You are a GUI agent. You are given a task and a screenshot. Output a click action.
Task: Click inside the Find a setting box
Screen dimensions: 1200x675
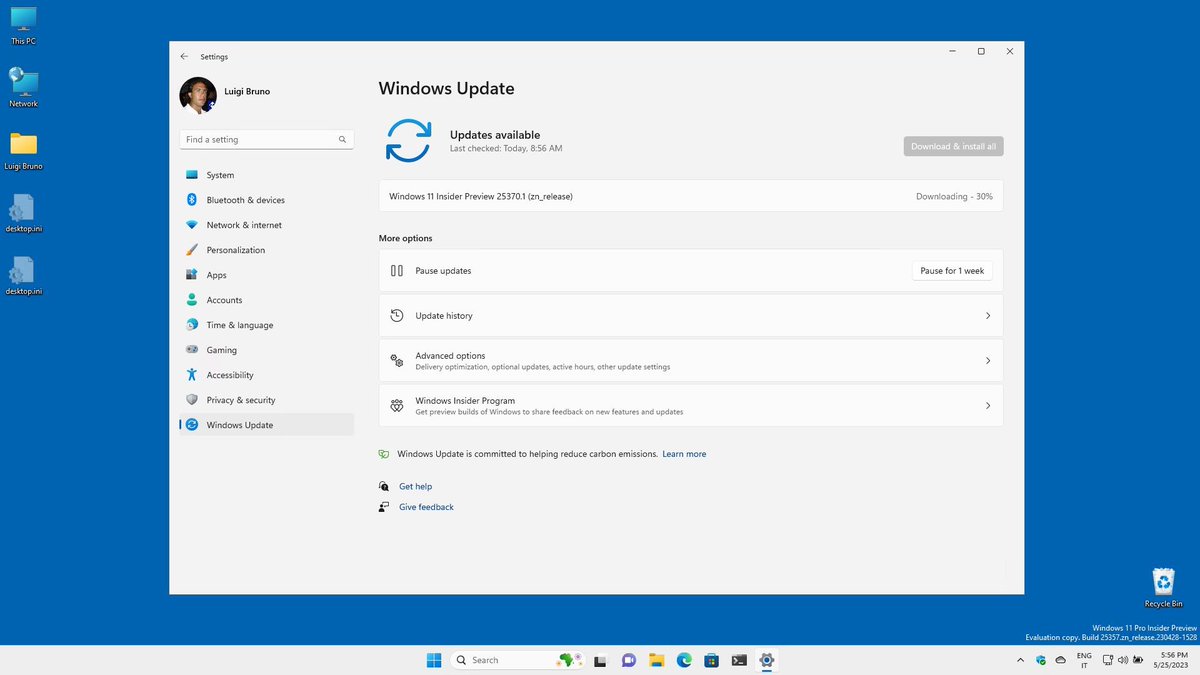(266, 140)
